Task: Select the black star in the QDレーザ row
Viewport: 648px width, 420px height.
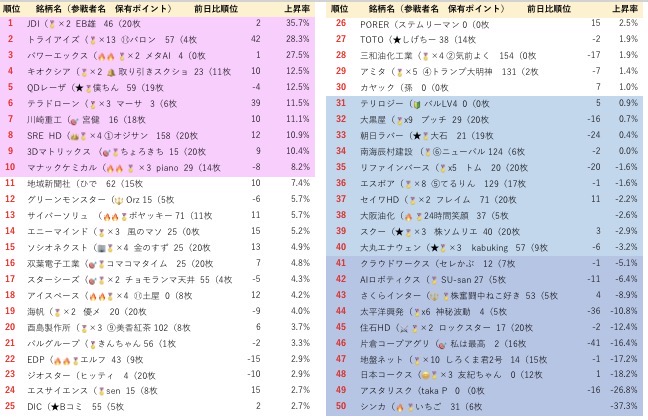Action: [76, 87]
